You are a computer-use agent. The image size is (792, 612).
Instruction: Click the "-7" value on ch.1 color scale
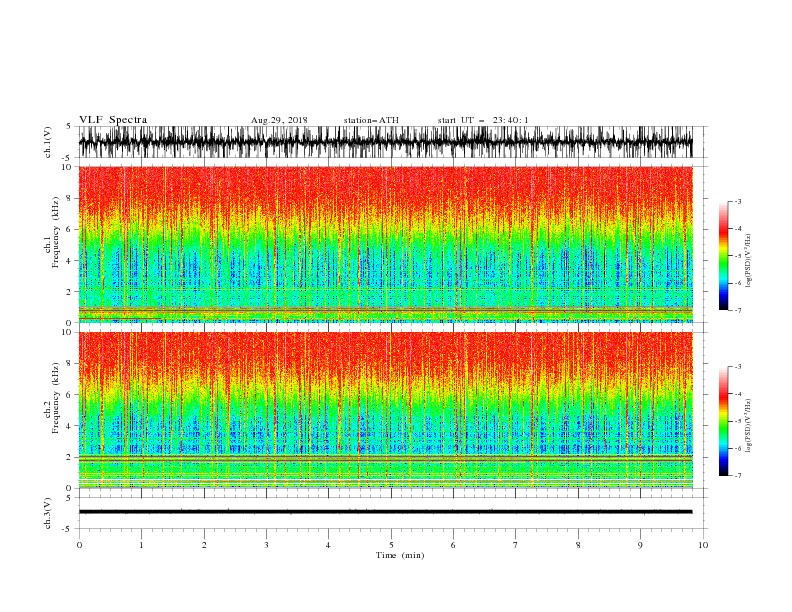[737, 311]
